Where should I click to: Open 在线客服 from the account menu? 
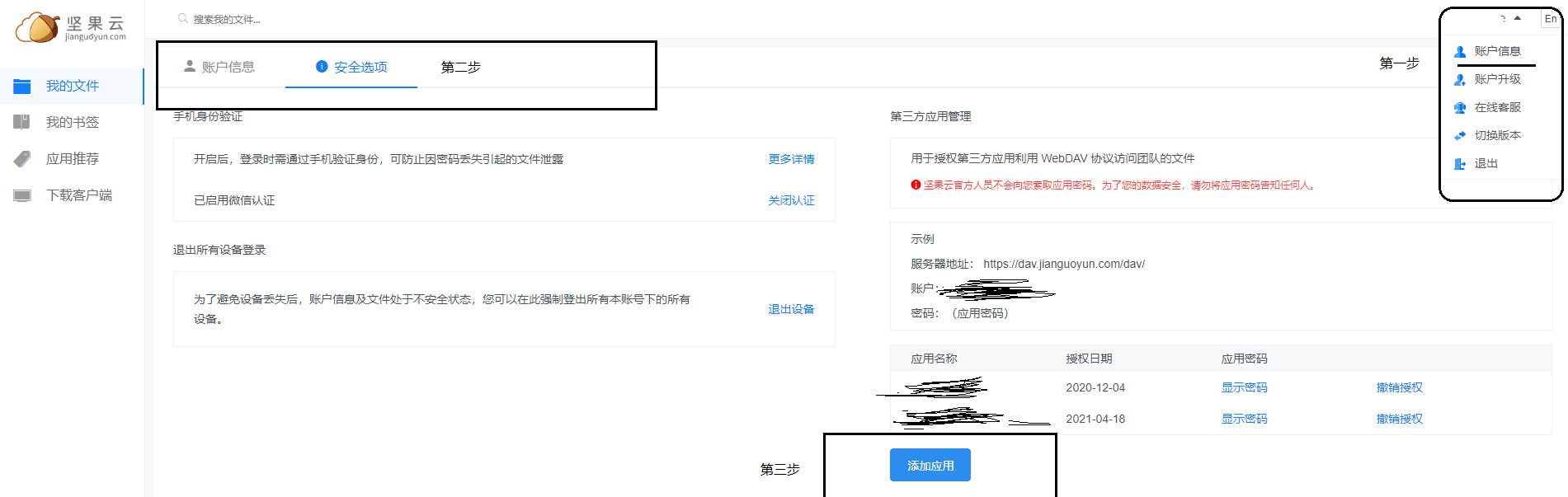coord(1497,107)
